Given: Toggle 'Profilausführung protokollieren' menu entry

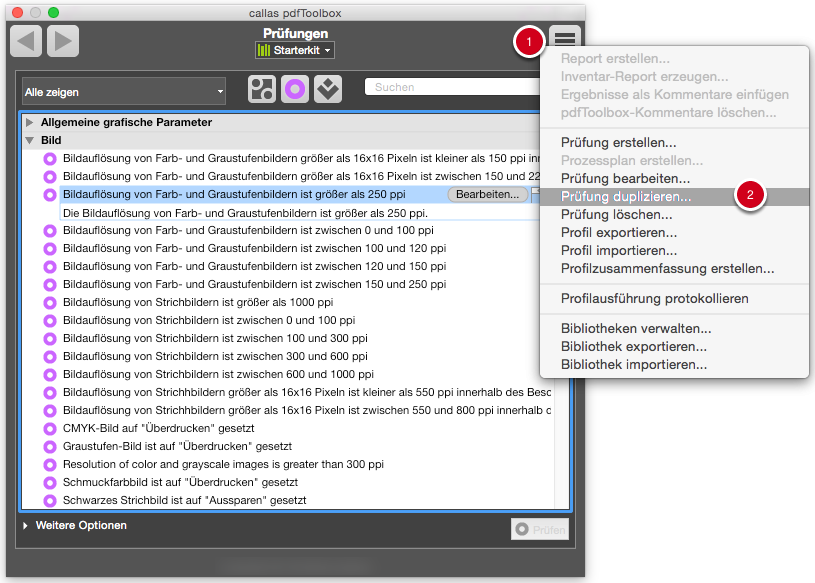Looking at the screenshot, I should [674, 298].
